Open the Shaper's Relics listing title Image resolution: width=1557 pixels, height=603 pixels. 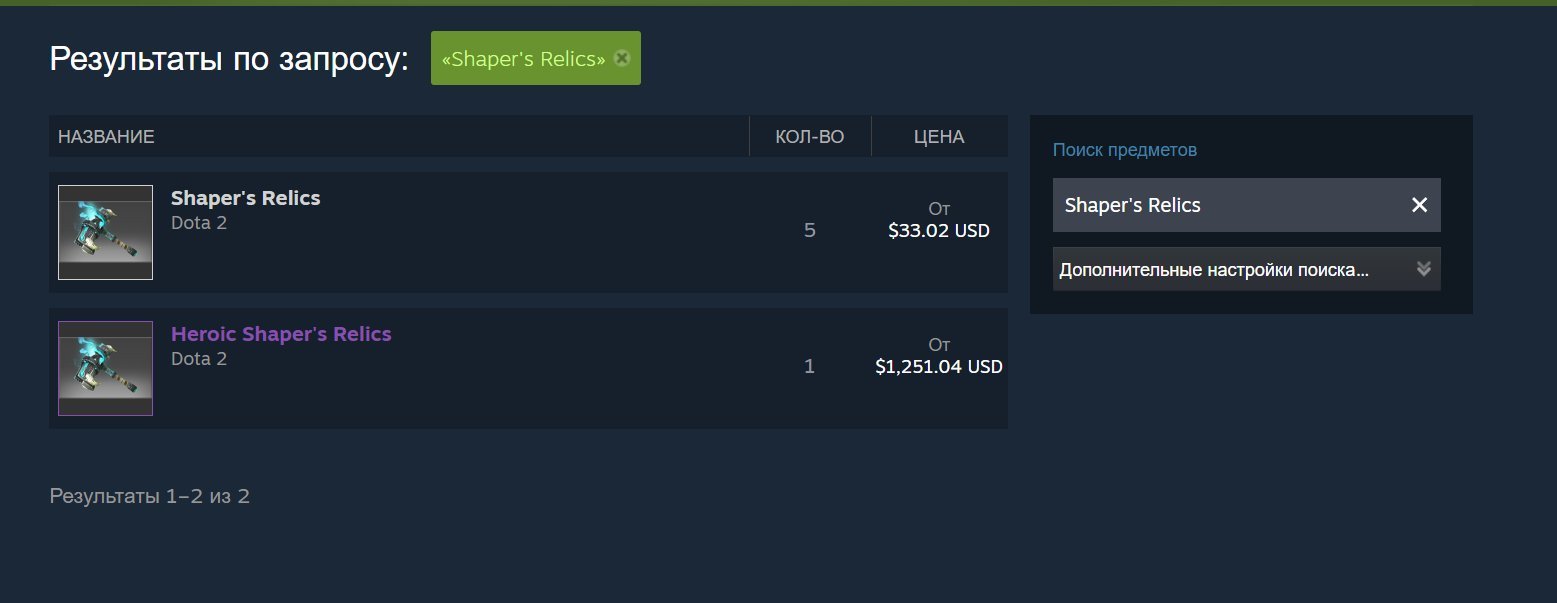pyautogui.click(x=245, y=198)
